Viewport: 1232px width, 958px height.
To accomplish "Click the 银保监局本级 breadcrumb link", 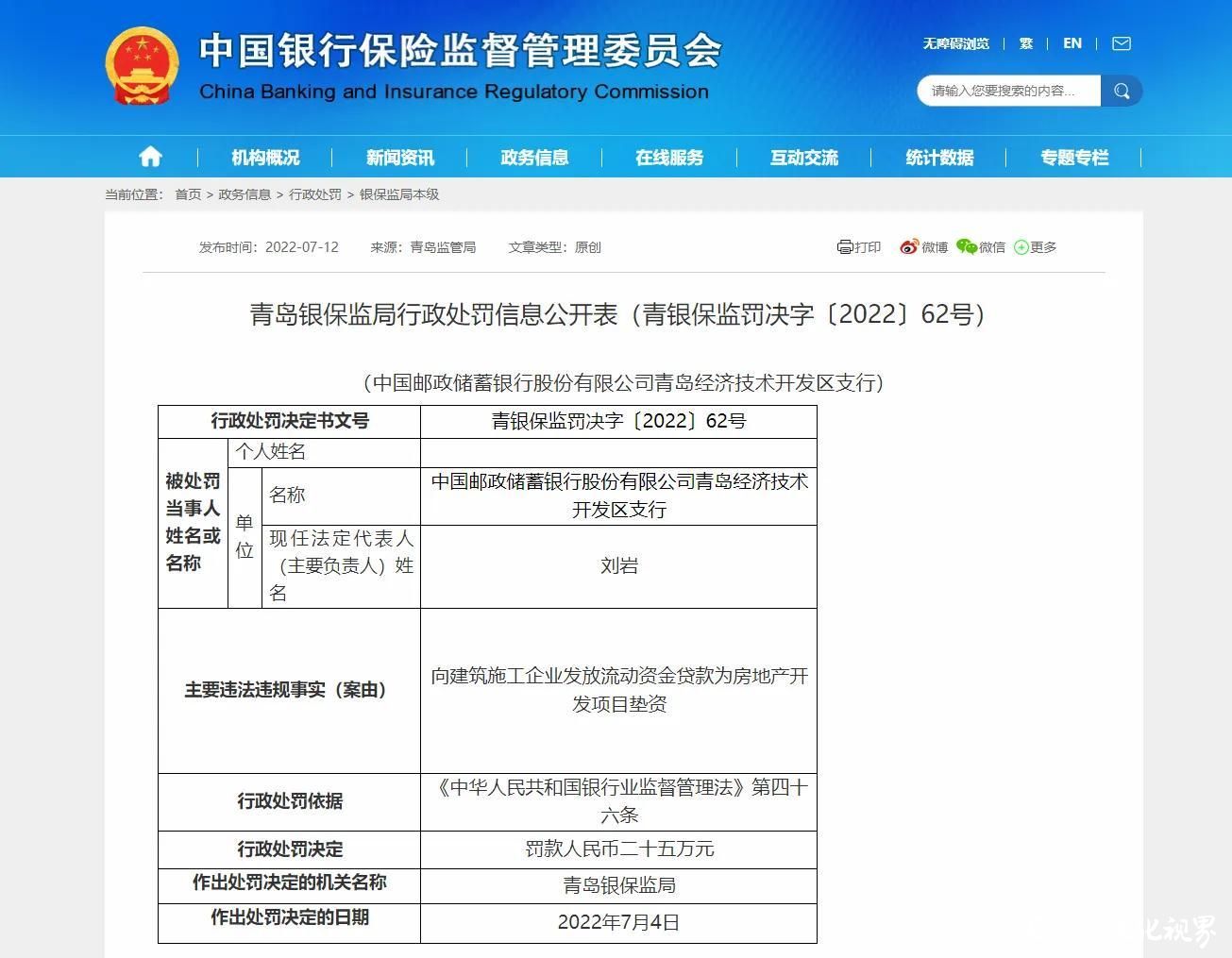I will click(399, 194).
